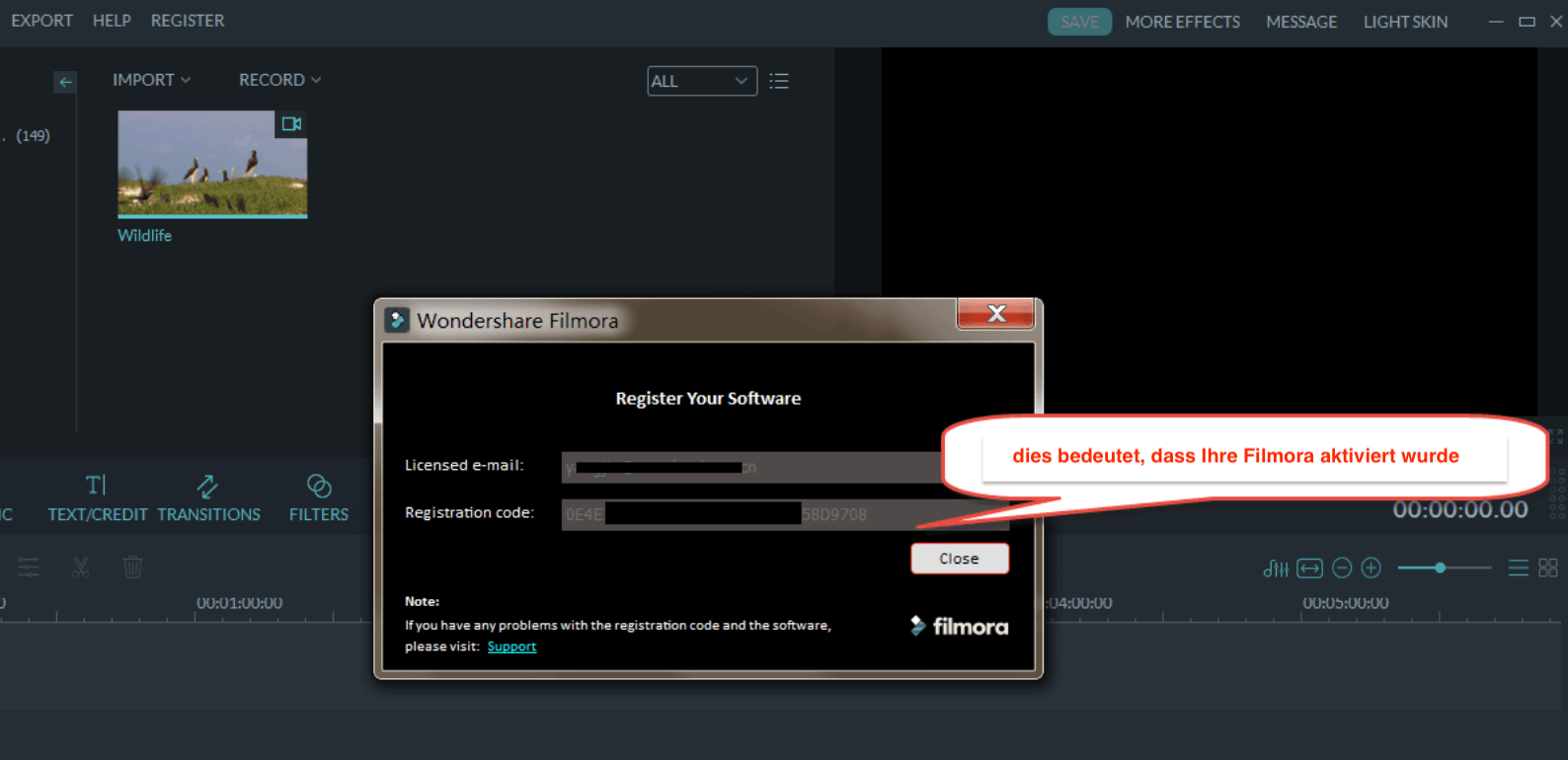The width and height of the screenshot is (1568, 760).
Task: Expand the Record dropdown
Action: point(279,80)
